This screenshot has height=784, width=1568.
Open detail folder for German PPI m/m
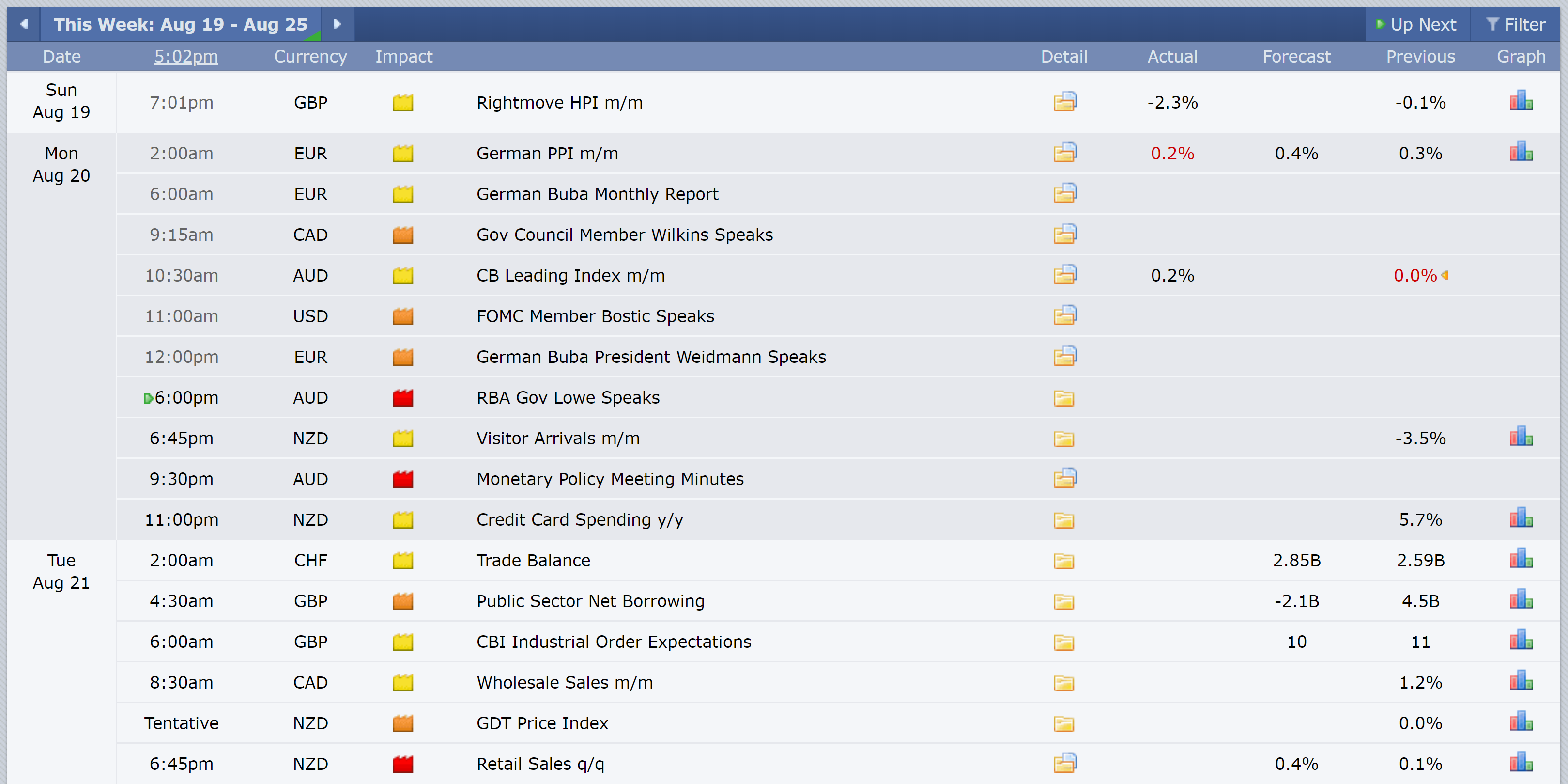coord(1064,153)
